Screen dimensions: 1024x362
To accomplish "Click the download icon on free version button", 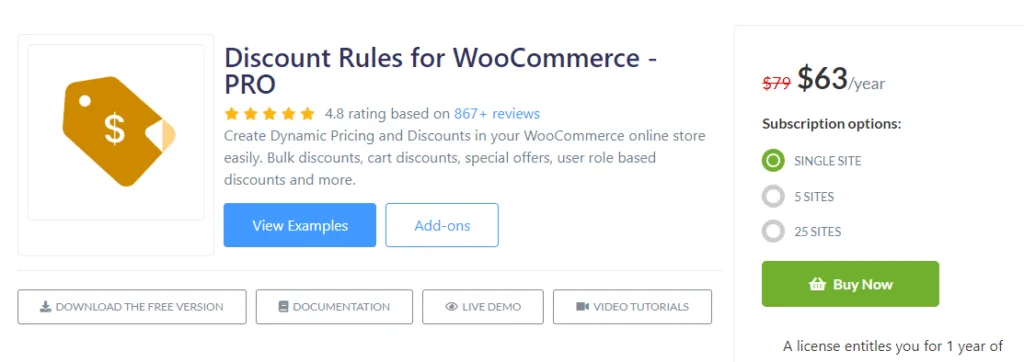I will 46,306.
